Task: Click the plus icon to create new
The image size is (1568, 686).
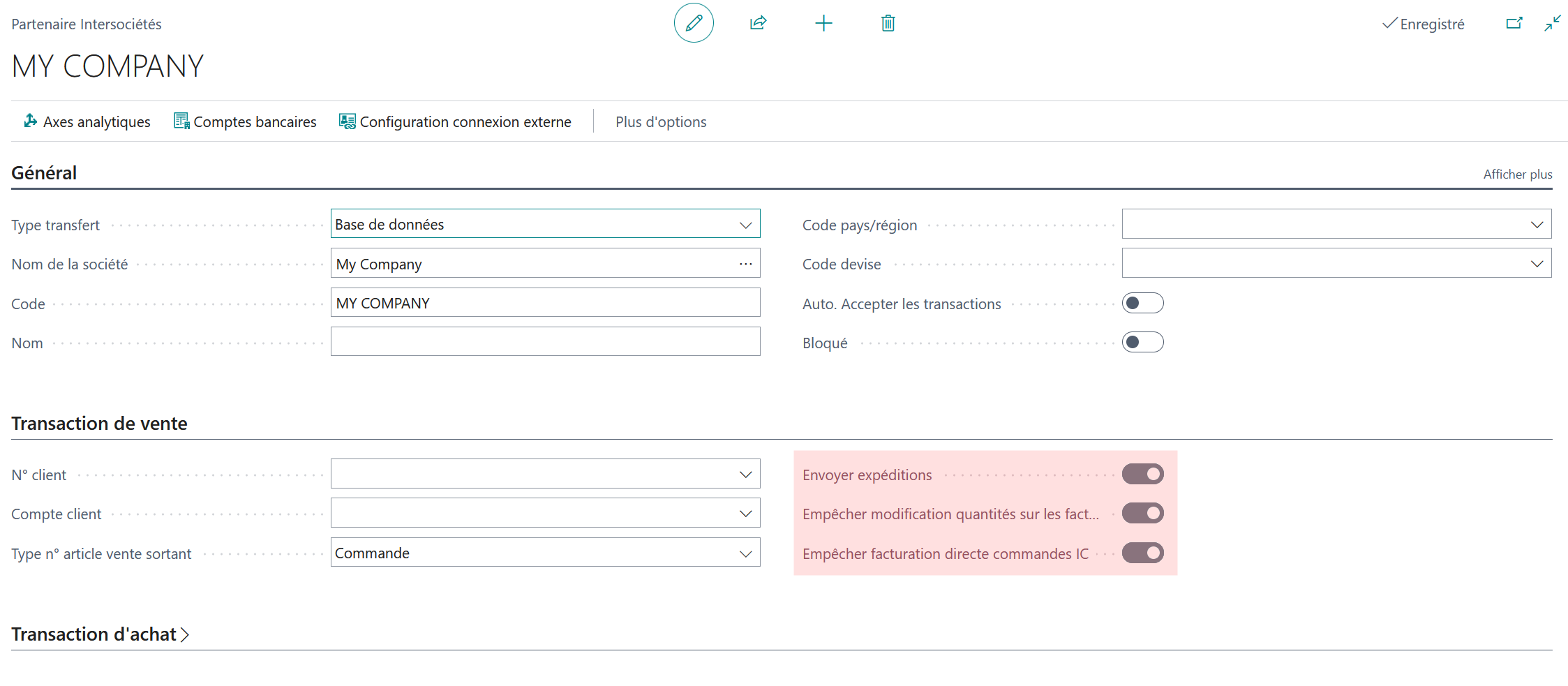Action: point(823,23)
